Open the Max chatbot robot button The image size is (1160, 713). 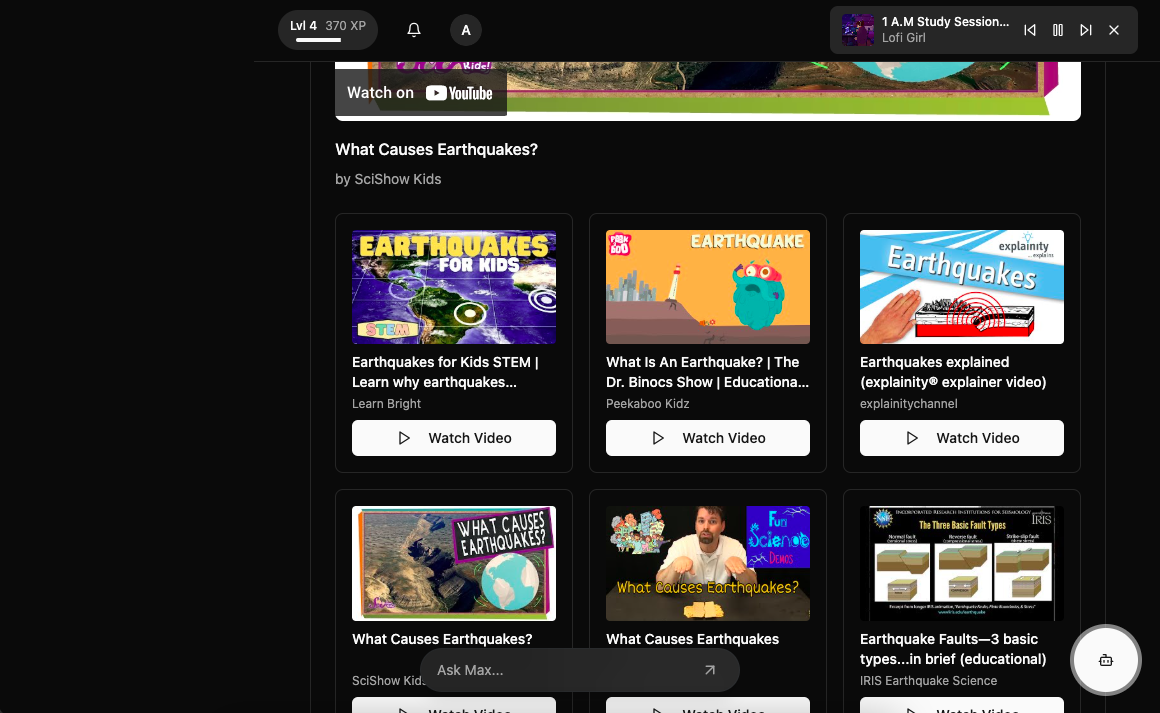coord(1105,660)
